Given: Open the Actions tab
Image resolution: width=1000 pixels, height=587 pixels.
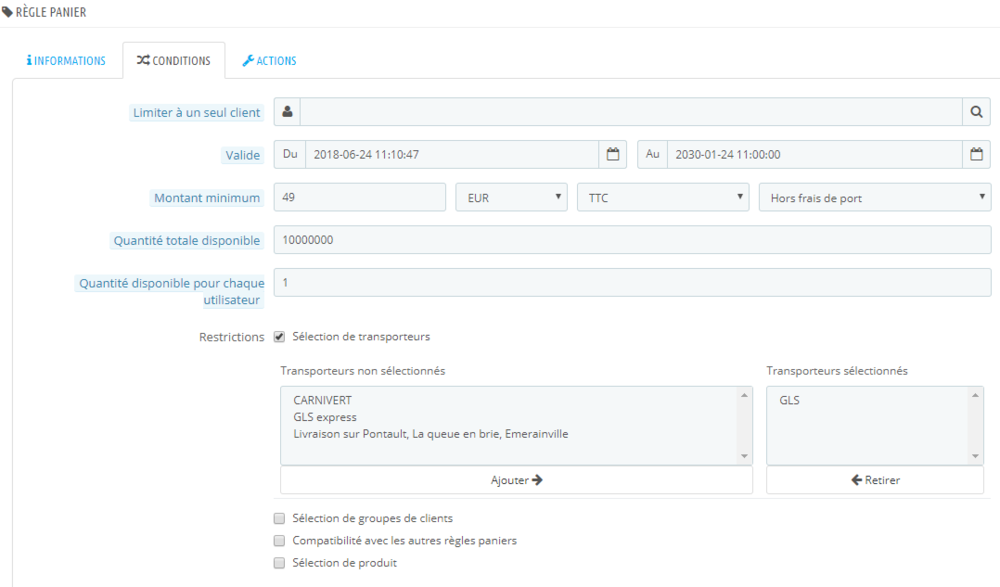Looking at the screenshot, I should pyautogui.click(x=269, y=61).
